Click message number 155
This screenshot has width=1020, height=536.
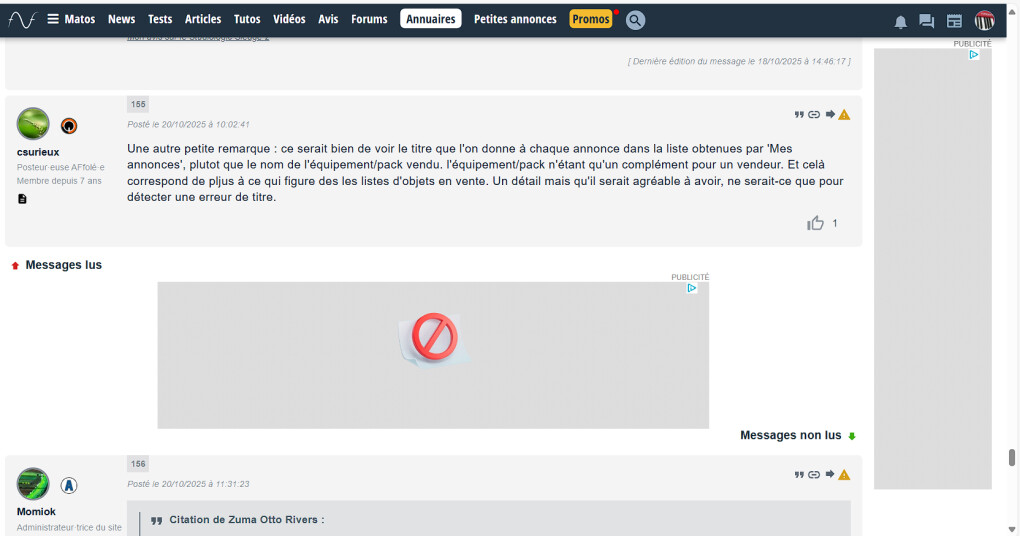point(138,104)
